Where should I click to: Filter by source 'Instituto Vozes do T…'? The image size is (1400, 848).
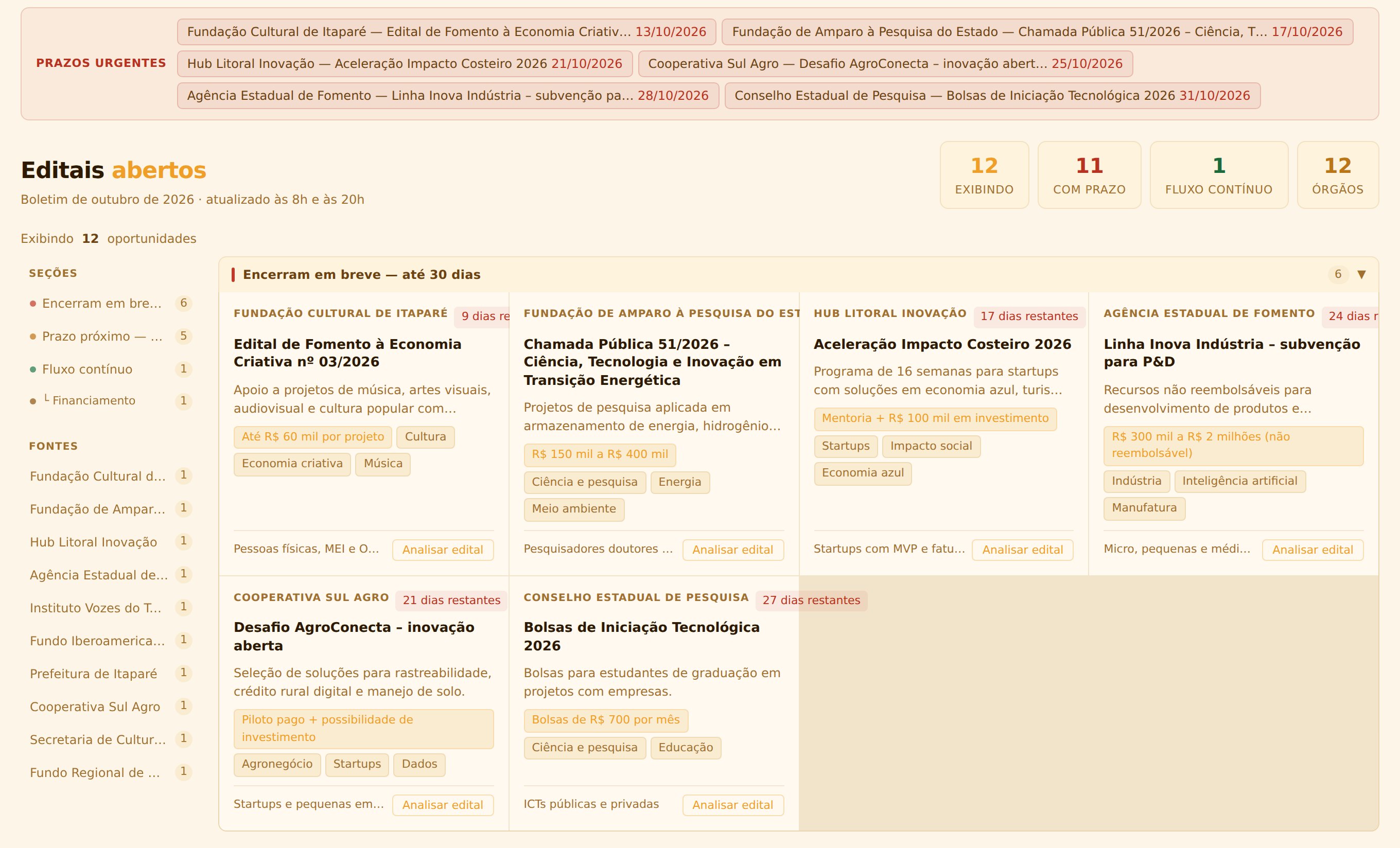click(110, 608)
